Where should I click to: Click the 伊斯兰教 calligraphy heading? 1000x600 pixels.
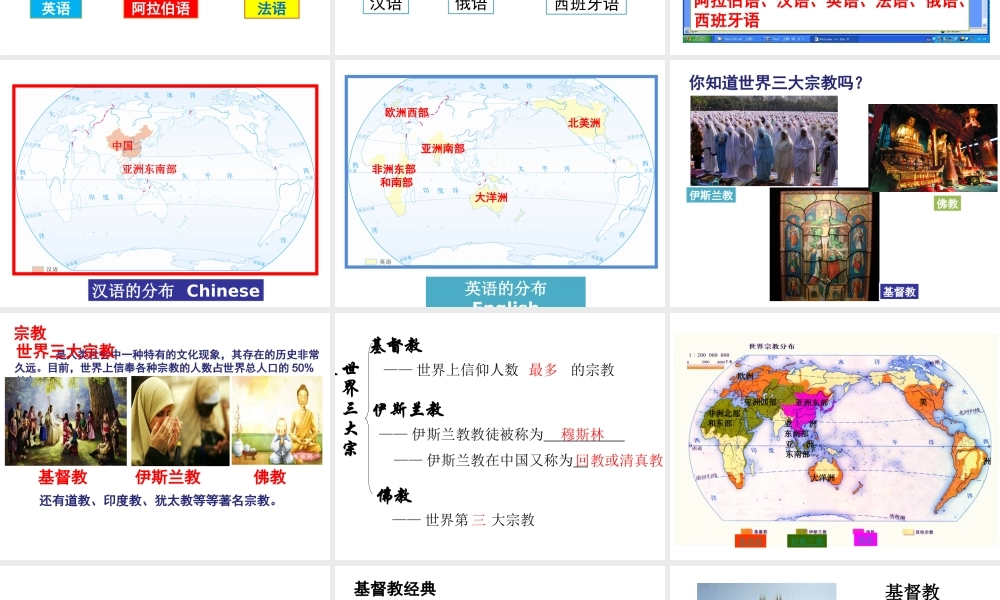coord(408,409)
